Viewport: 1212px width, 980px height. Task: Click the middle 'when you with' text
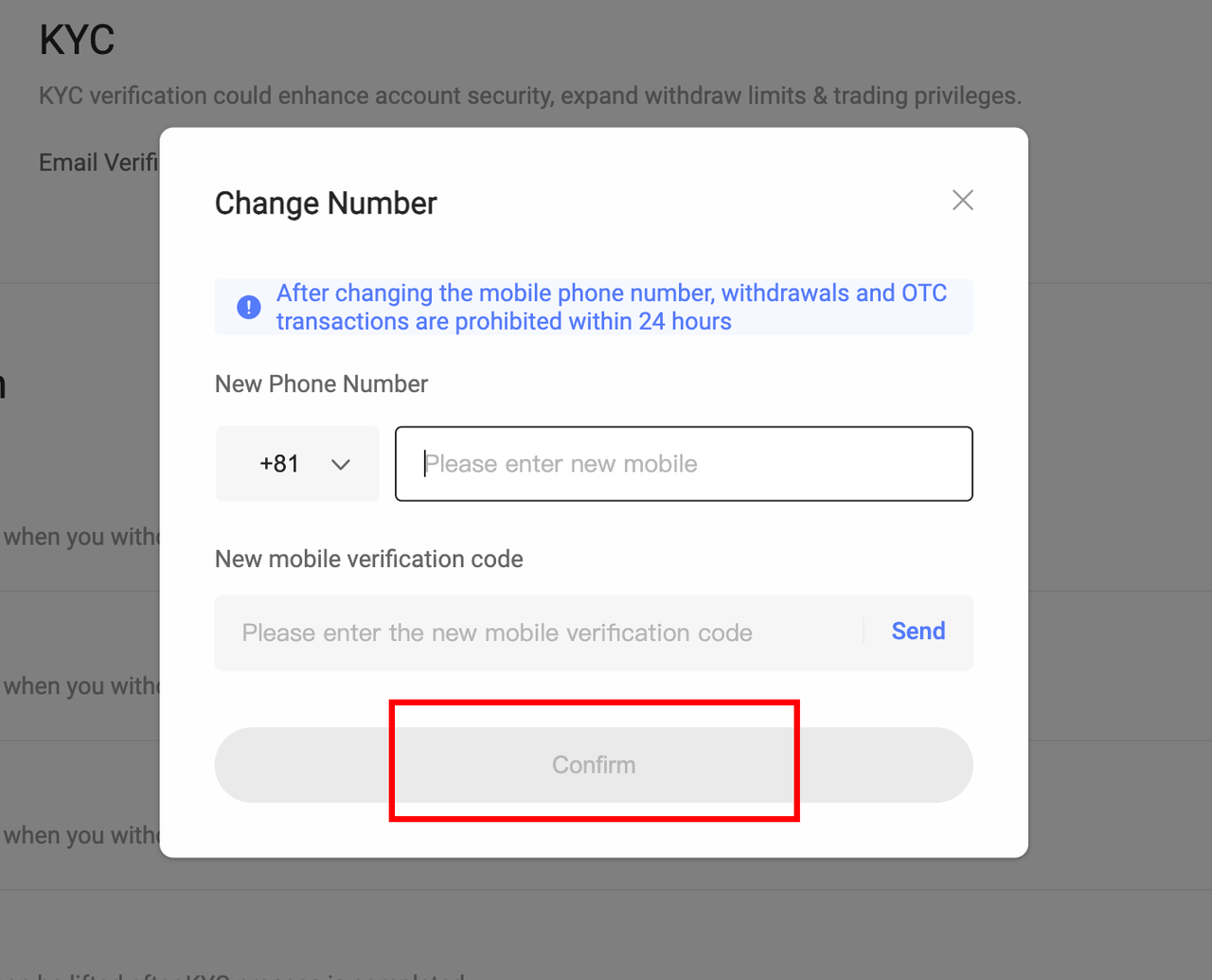click(x=80, y=686)
